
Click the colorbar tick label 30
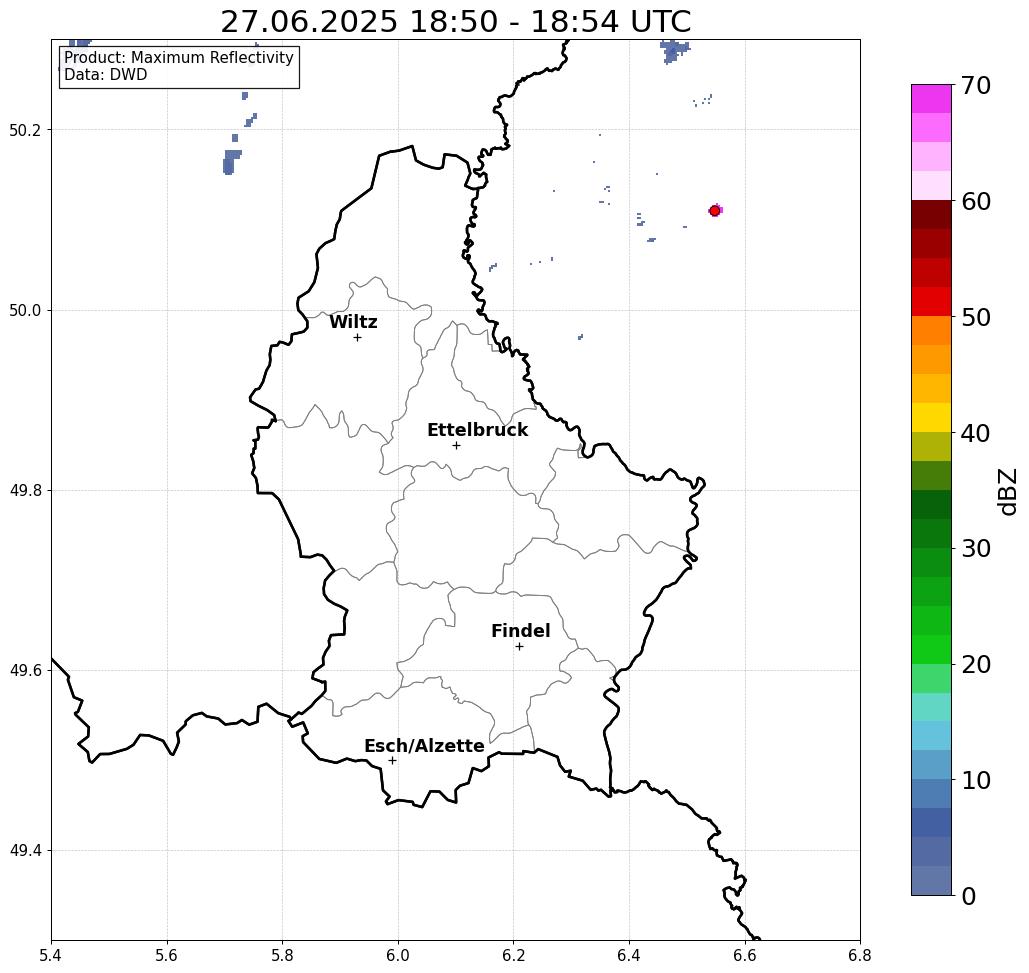(976, 548)
